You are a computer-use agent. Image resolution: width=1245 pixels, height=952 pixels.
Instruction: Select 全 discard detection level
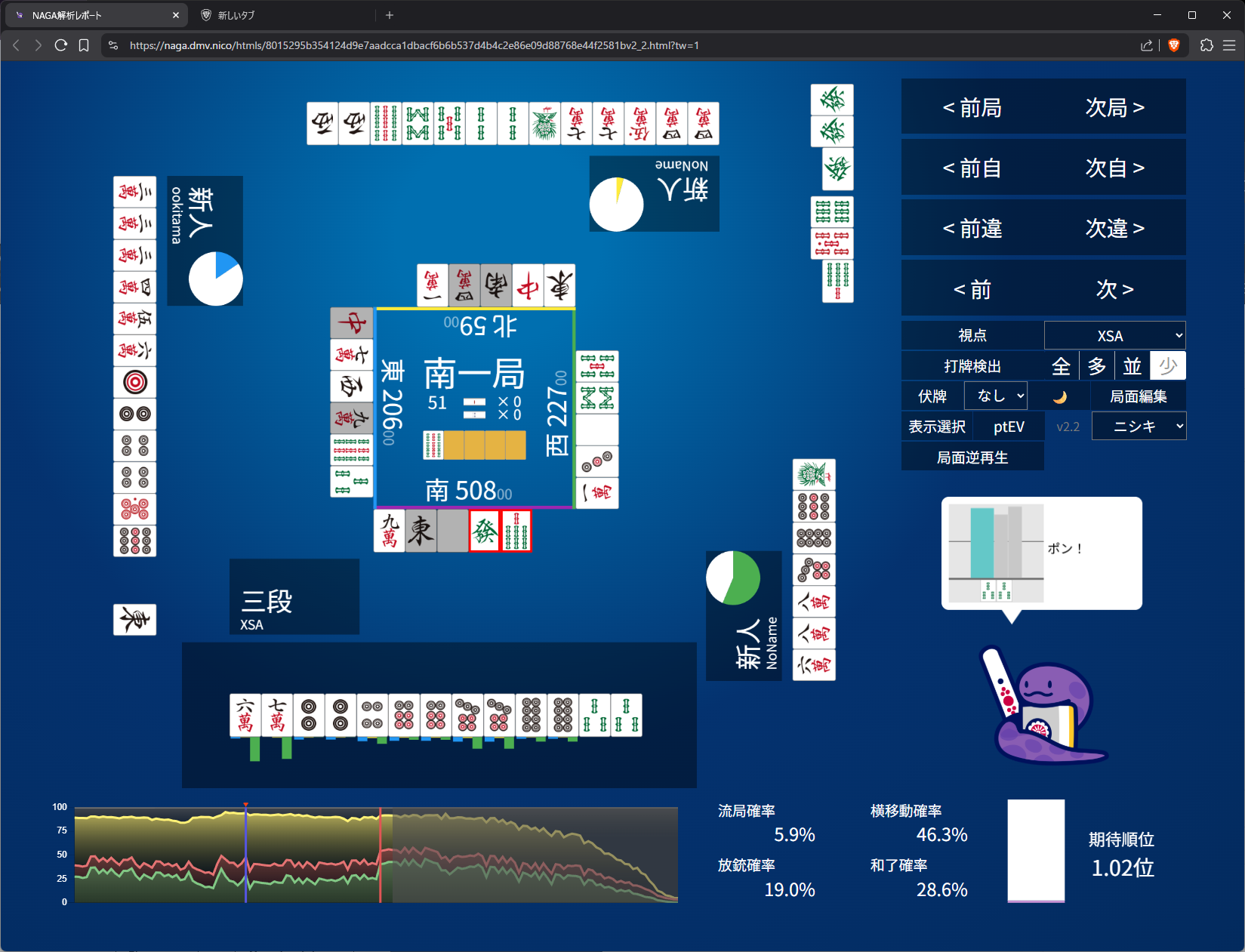(1061, 366)
